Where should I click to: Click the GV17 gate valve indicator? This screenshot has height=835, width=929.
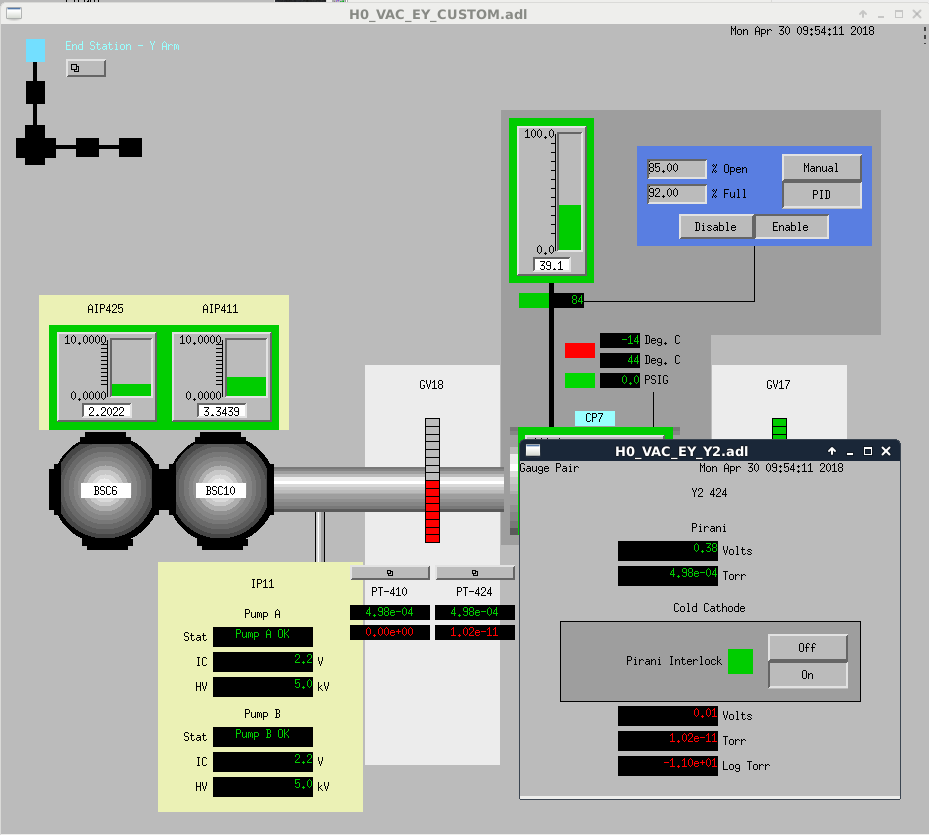click(779, 428)
